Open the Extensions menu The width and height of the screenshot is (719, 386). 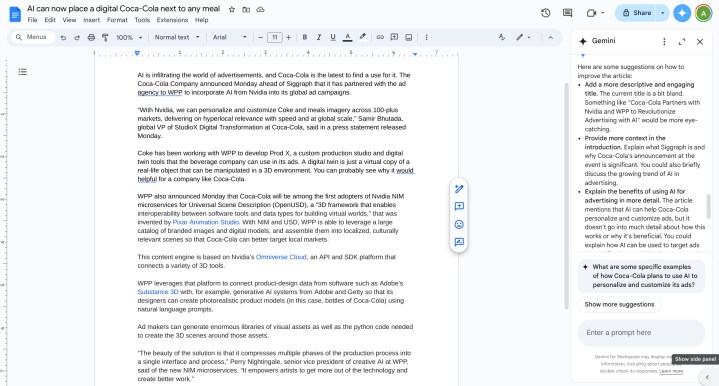pyautogui.click(x=172, y=20)
